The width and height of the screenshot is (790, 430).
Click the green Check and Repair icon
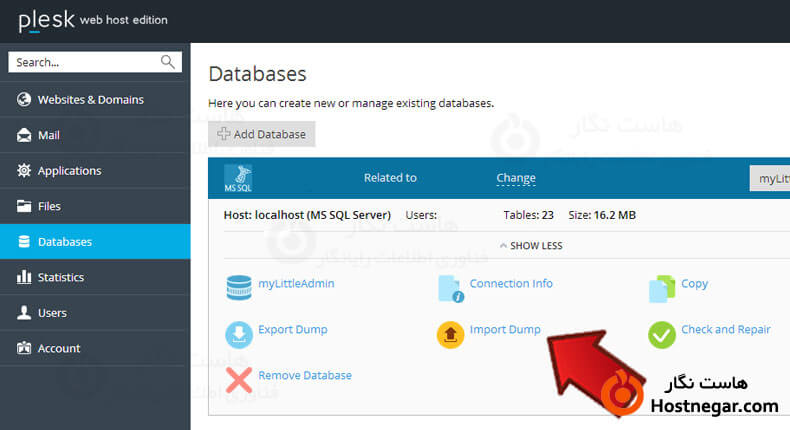point(662,334)
